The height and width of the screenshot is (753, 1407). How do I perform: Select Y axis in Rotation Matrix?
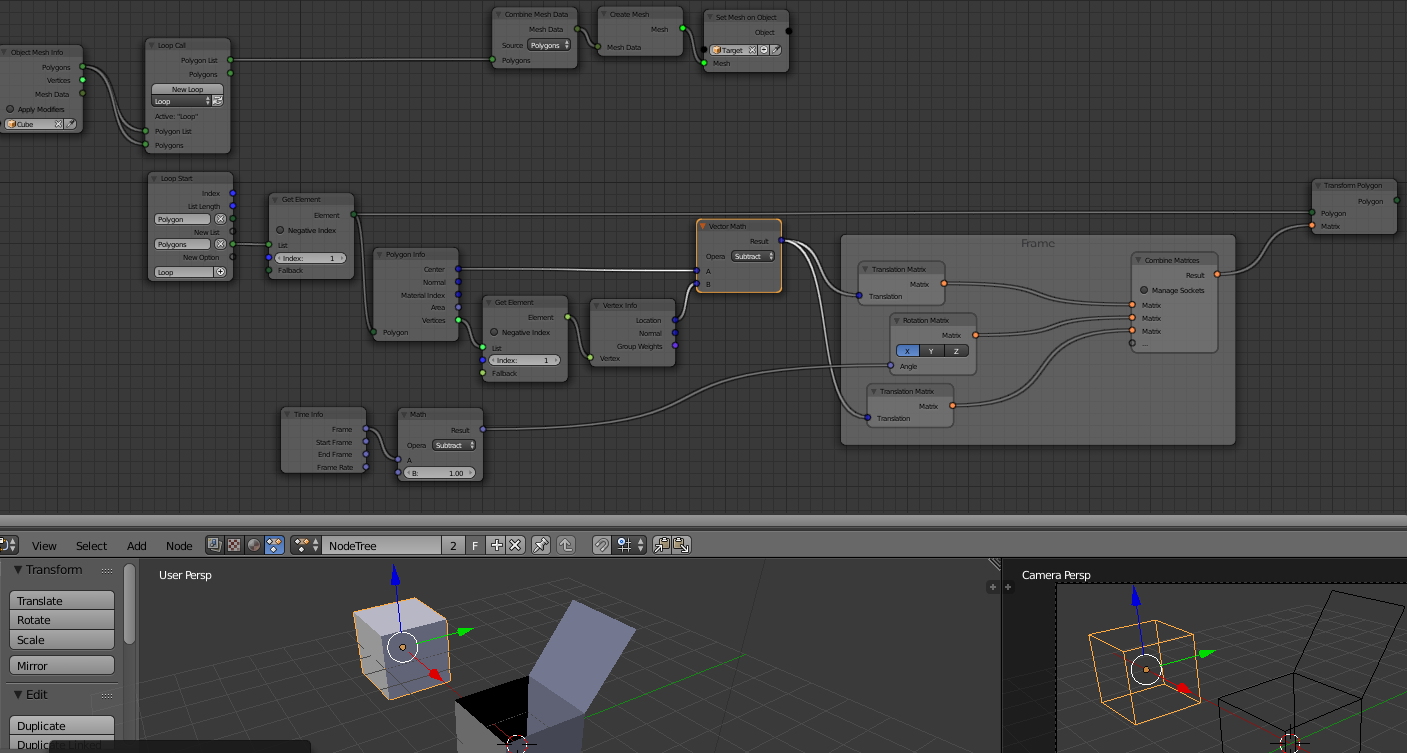tap(932, 351)
